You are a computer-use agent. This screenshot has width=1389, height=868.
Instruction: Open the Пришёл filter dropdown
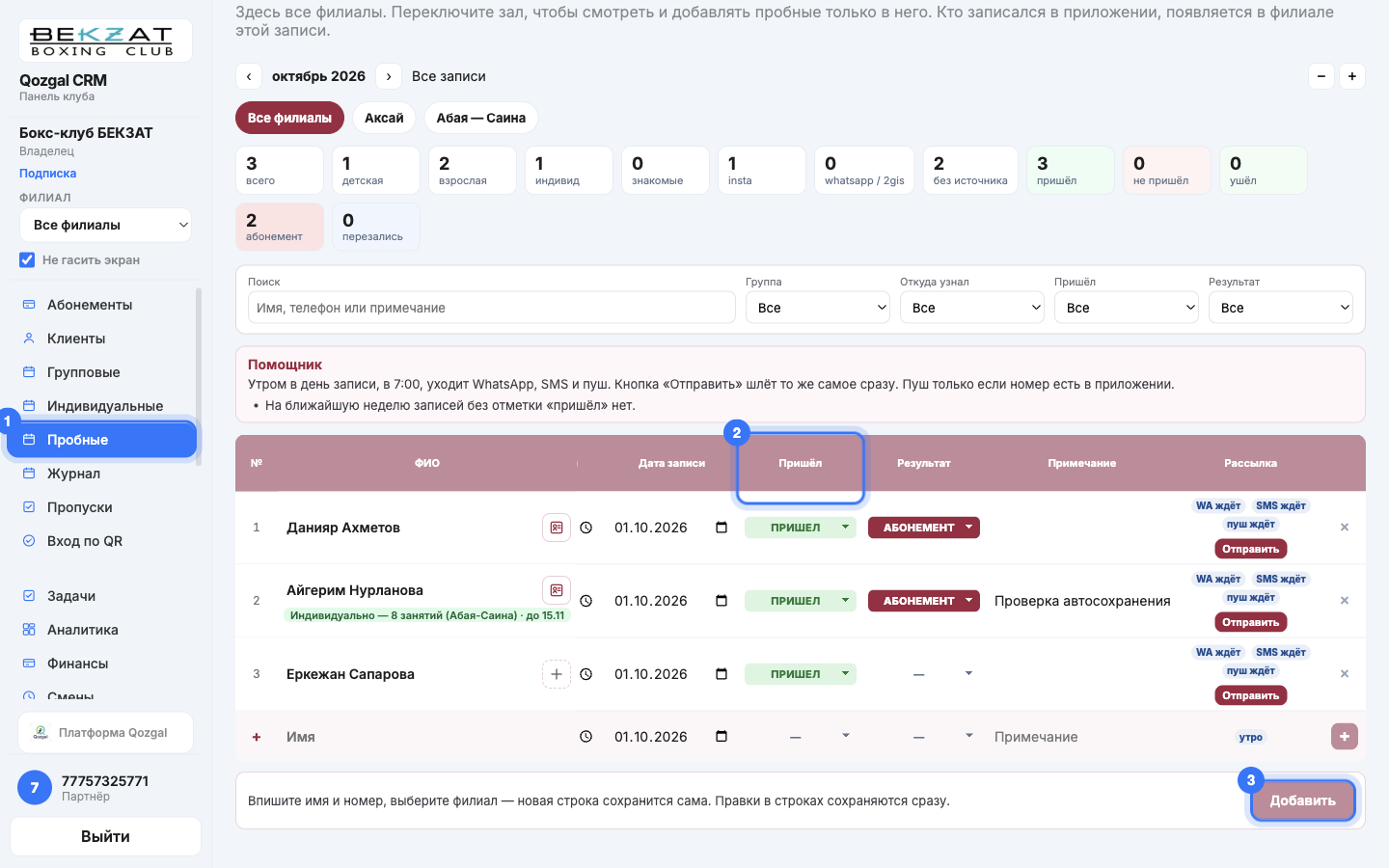coord(1127,308)
